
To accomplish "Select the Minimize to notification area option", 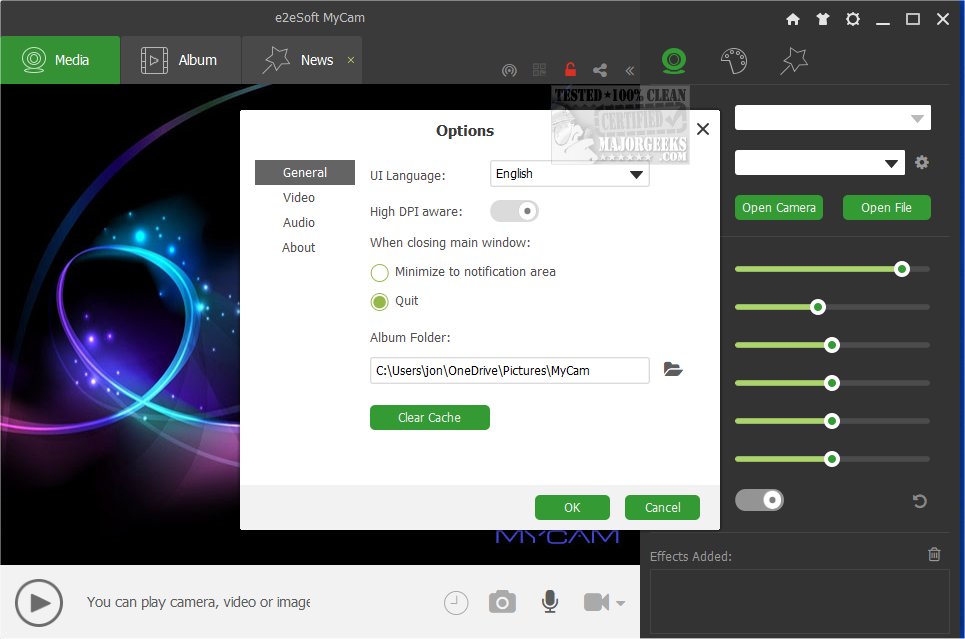I will point(380,271).
